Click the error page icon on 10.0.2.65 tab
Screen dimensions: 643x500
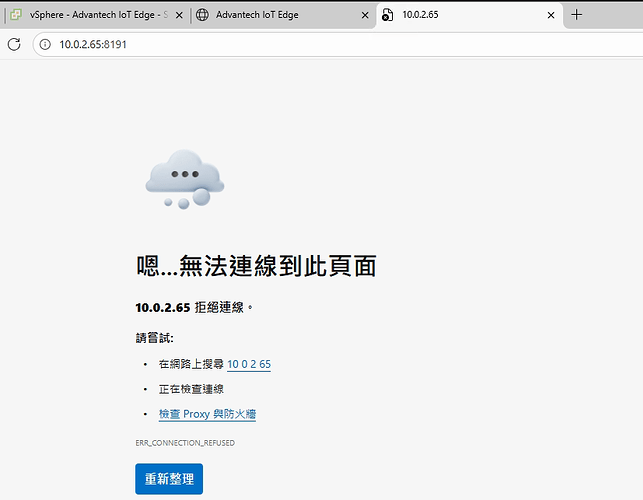pyautogui.click(x=387, y=15)
